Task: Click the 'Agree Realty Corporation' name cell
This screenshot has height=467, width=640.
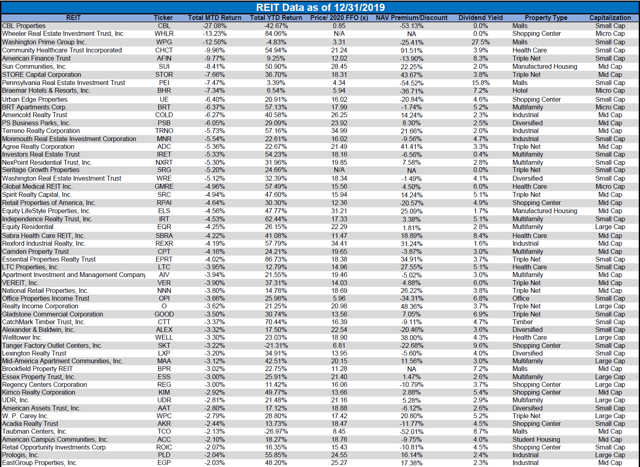Action: pyautogui.click(x=38, y=147)
